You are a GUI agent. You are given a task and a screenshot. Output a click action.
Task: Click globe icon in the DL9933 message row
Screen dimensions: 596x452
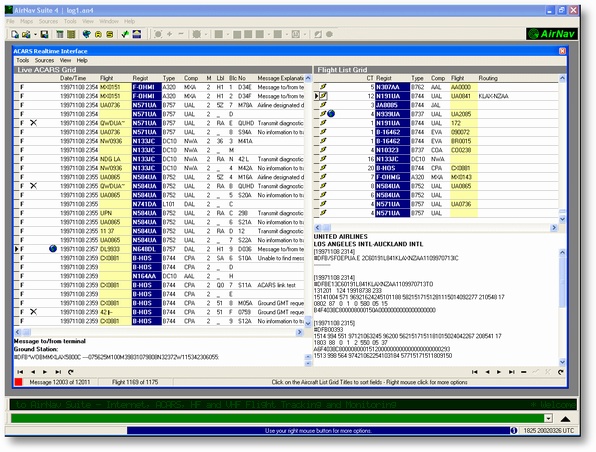point(53,249)
